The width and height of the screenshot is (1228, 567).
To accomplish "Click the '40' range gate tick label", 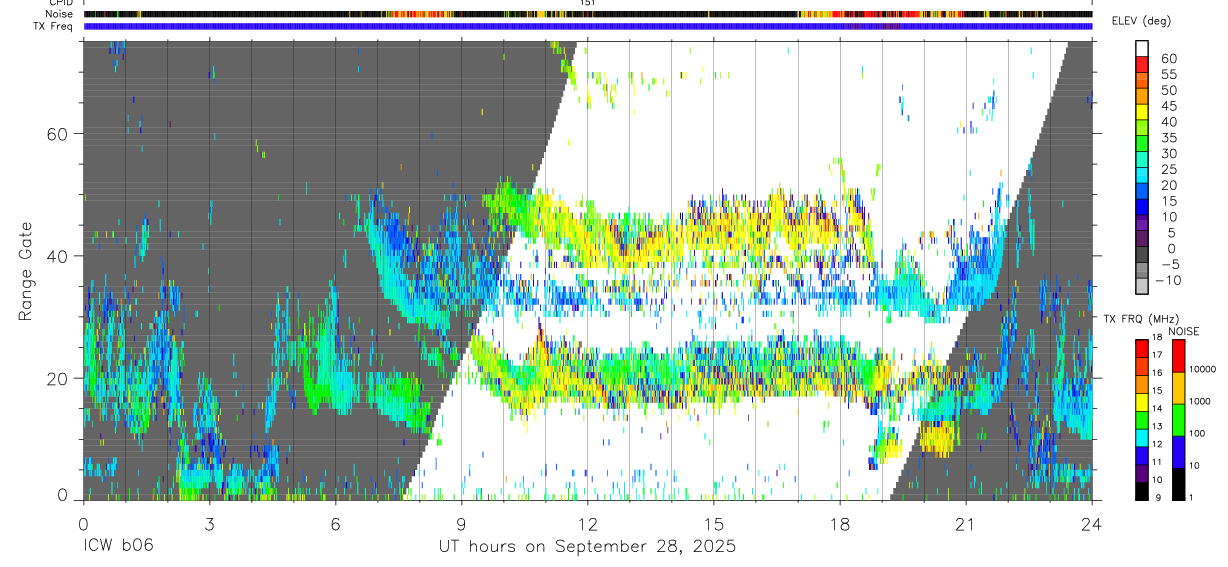I will (60, 256).
